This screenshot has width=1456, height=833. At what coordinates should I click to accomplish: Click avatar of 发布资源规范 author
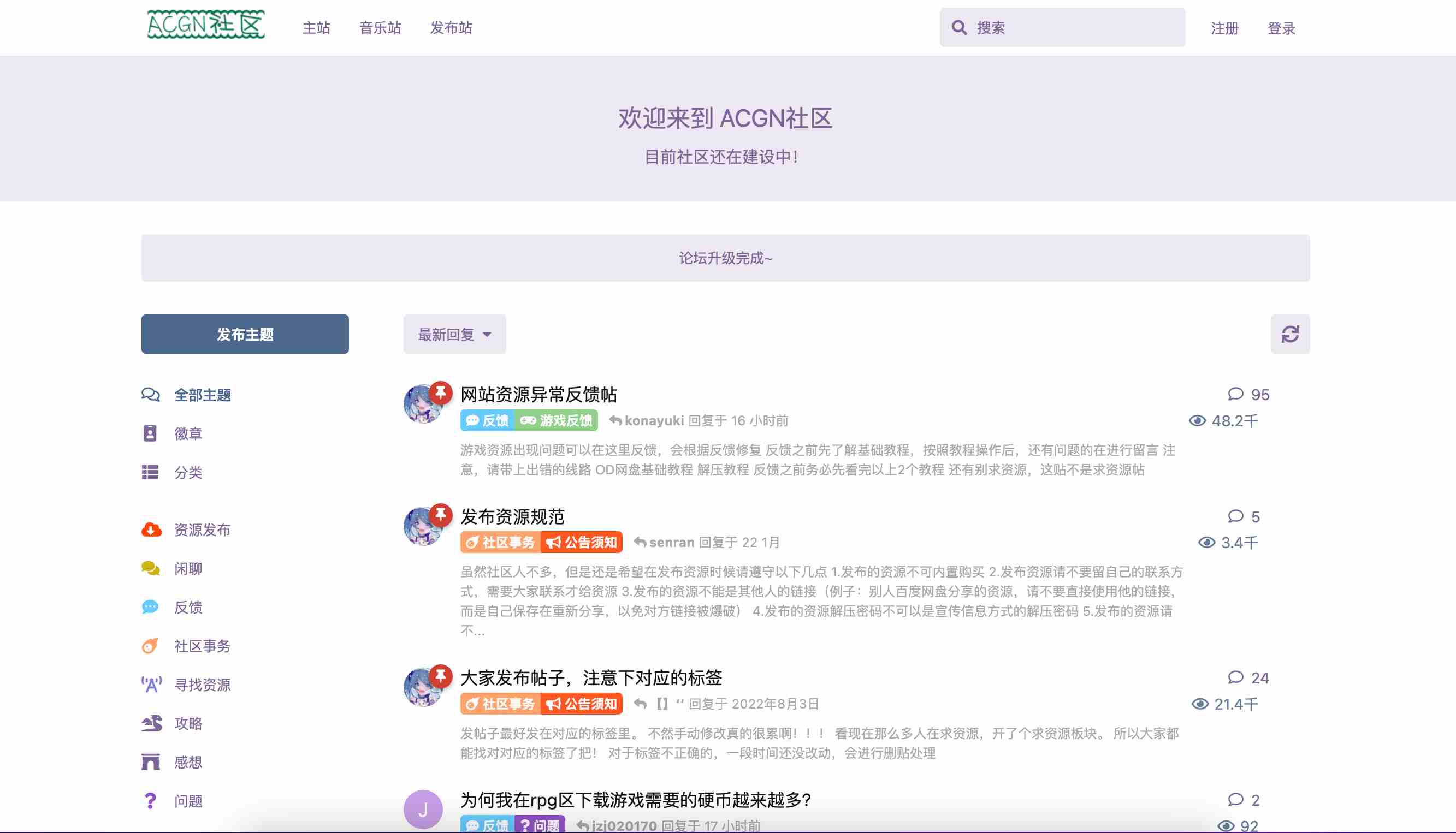pyautogui.click(x=423, y=526)
